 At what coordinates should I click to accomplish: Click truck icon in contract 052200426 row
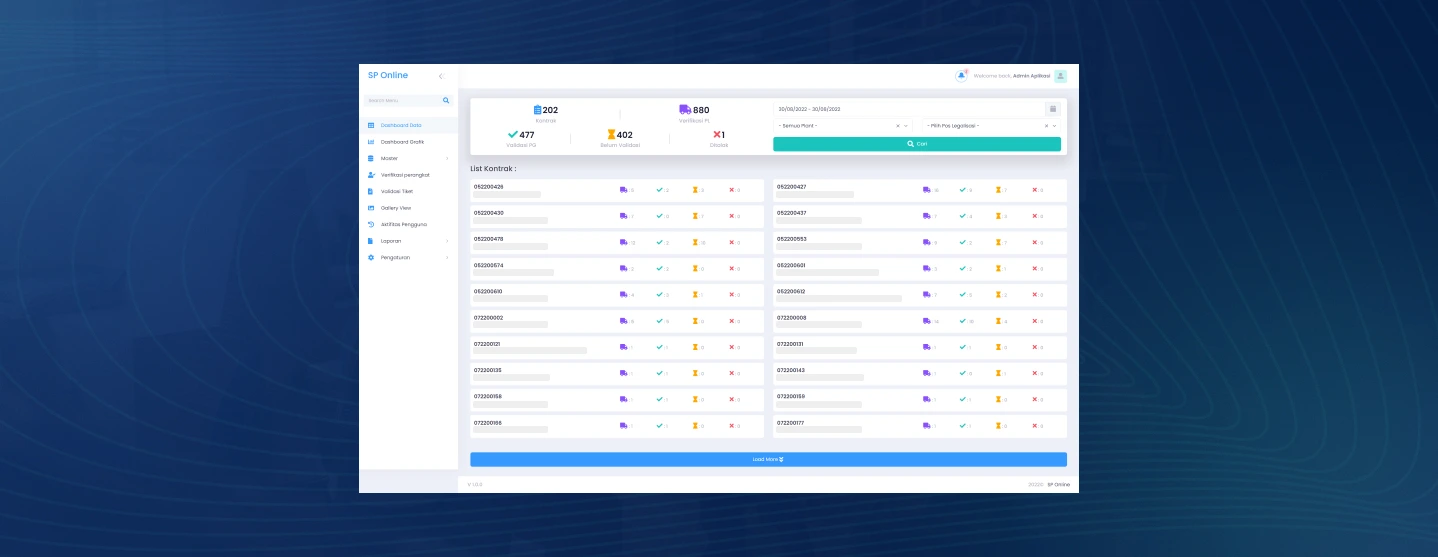coord(624,190)
